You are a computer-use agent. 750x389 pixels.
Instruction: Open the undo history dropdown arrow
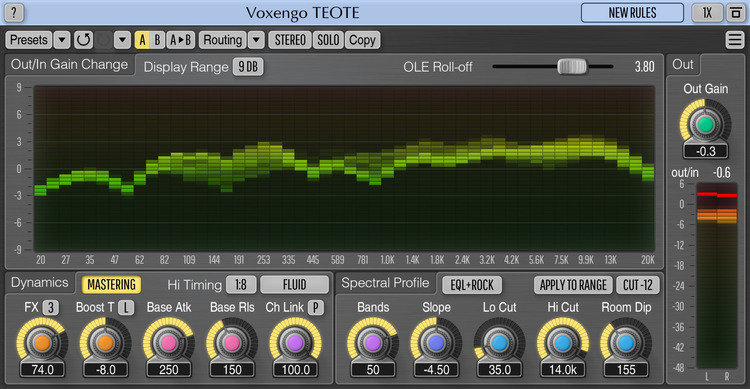tap(122, 40)
